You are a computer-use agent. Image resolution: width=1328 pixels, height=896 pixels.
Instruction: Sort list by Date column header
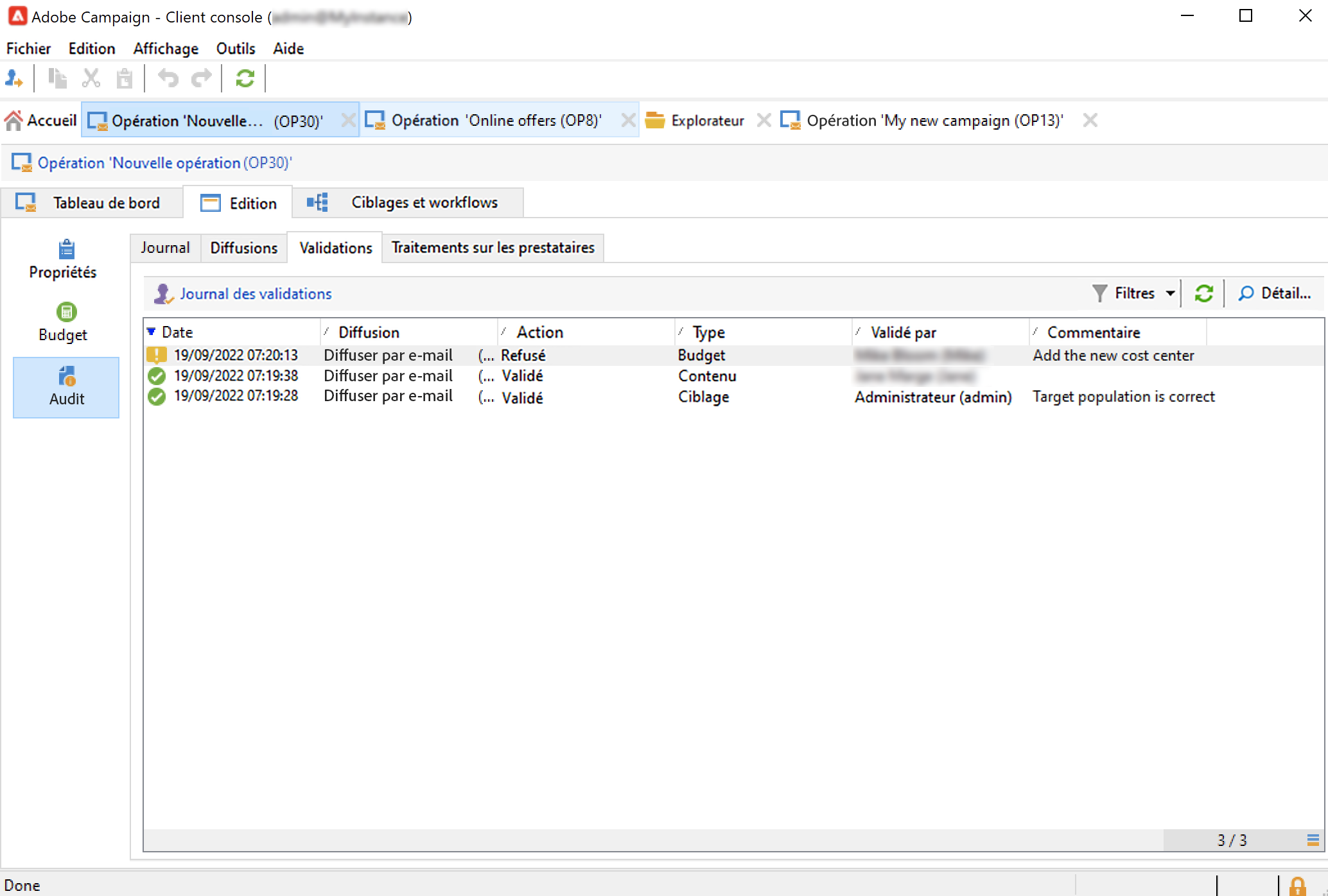(177, 332)
